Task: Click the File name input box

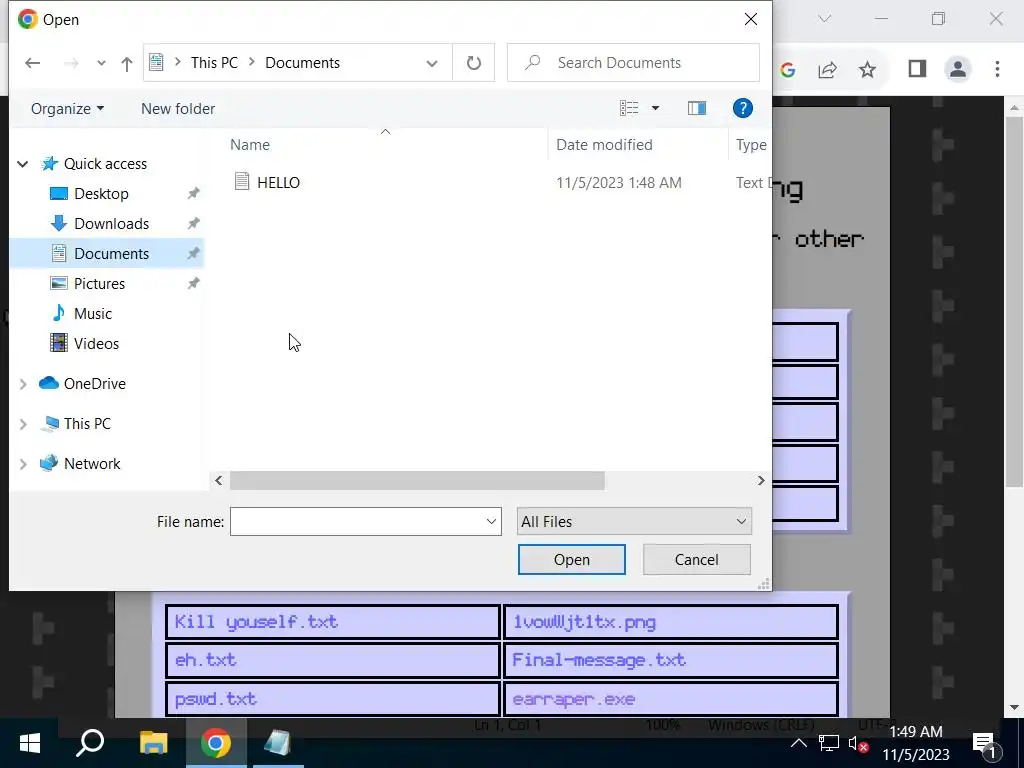Action: coord(357,522)
